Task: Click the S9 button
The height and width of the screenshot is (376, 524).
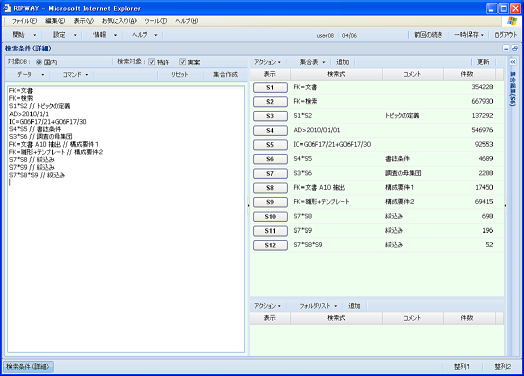Action: click(x=270, y=202)
